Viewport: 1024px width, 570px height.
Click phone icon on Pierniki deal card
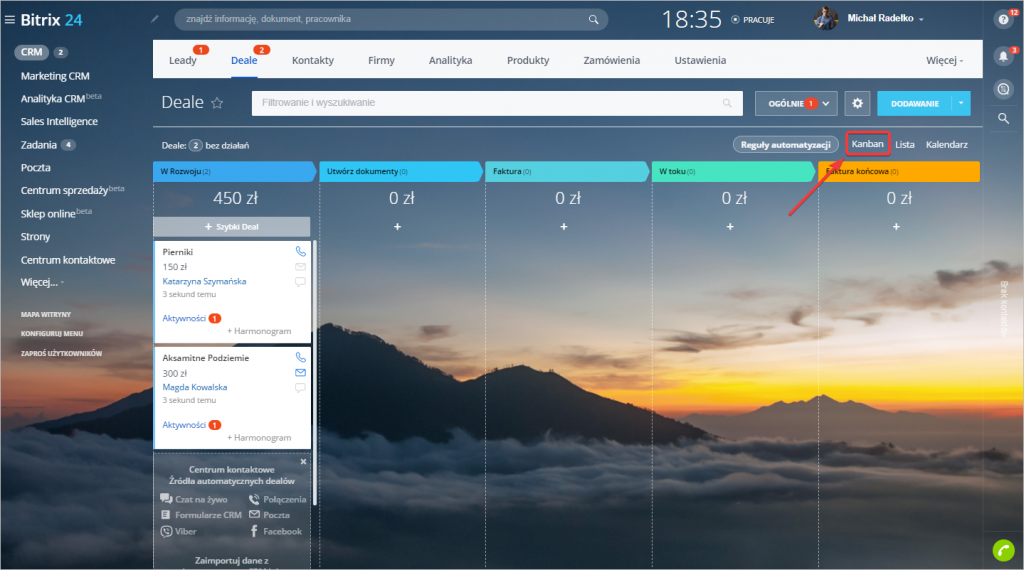(x=300, y=252)
